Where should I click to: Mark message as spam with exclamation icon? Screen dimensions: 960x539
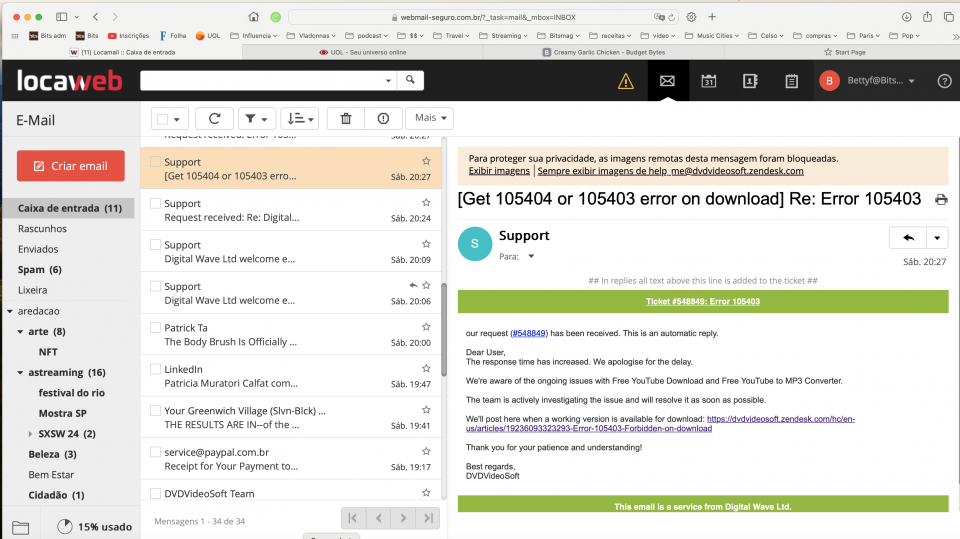tap(383, 118)
